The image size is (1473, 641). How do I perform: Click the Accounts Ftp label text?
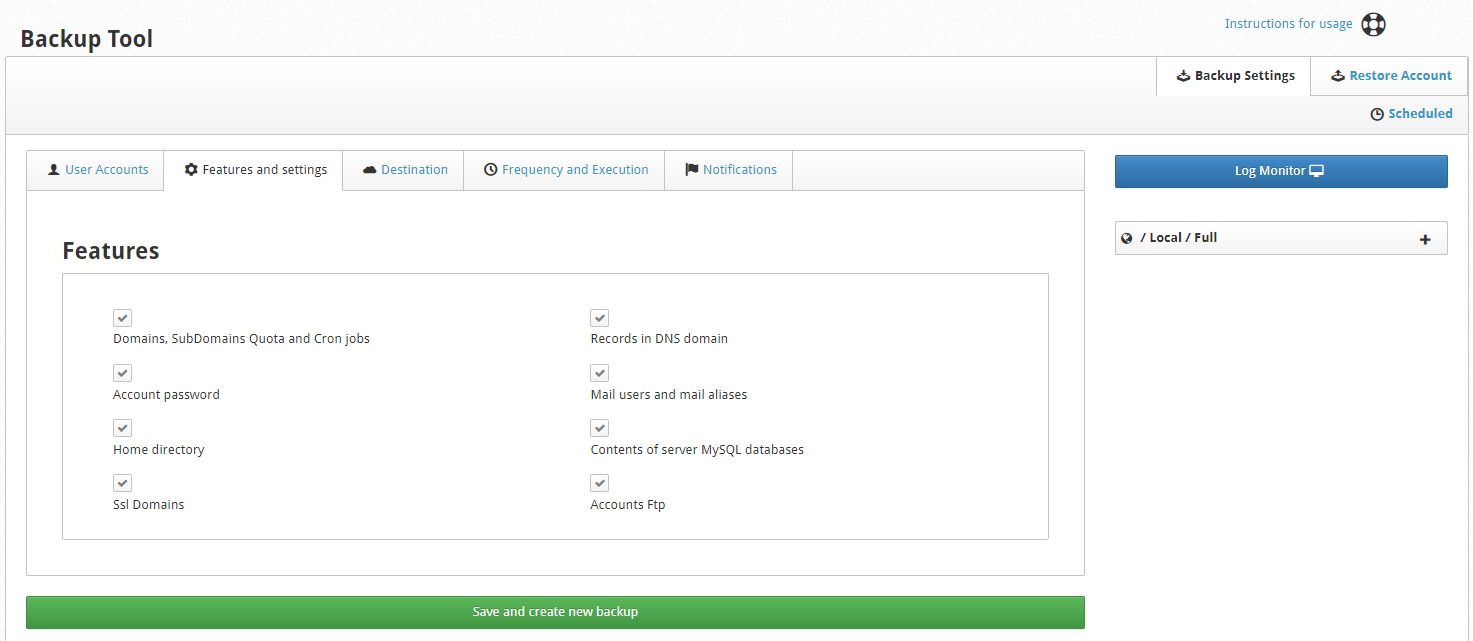[x=628, y=505]
